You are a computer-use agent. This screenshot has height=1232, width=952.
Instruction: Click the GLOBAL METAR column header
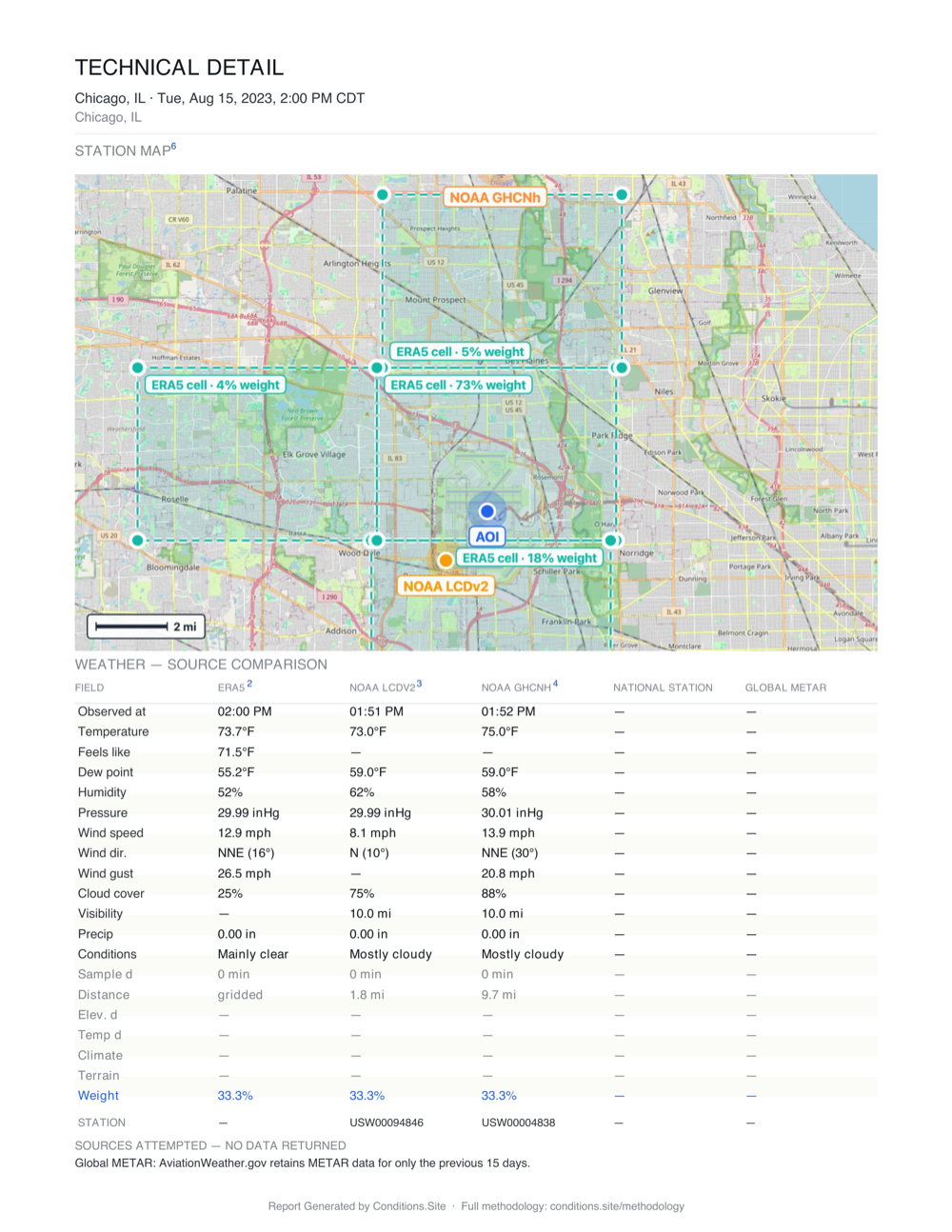pos(785,687)
